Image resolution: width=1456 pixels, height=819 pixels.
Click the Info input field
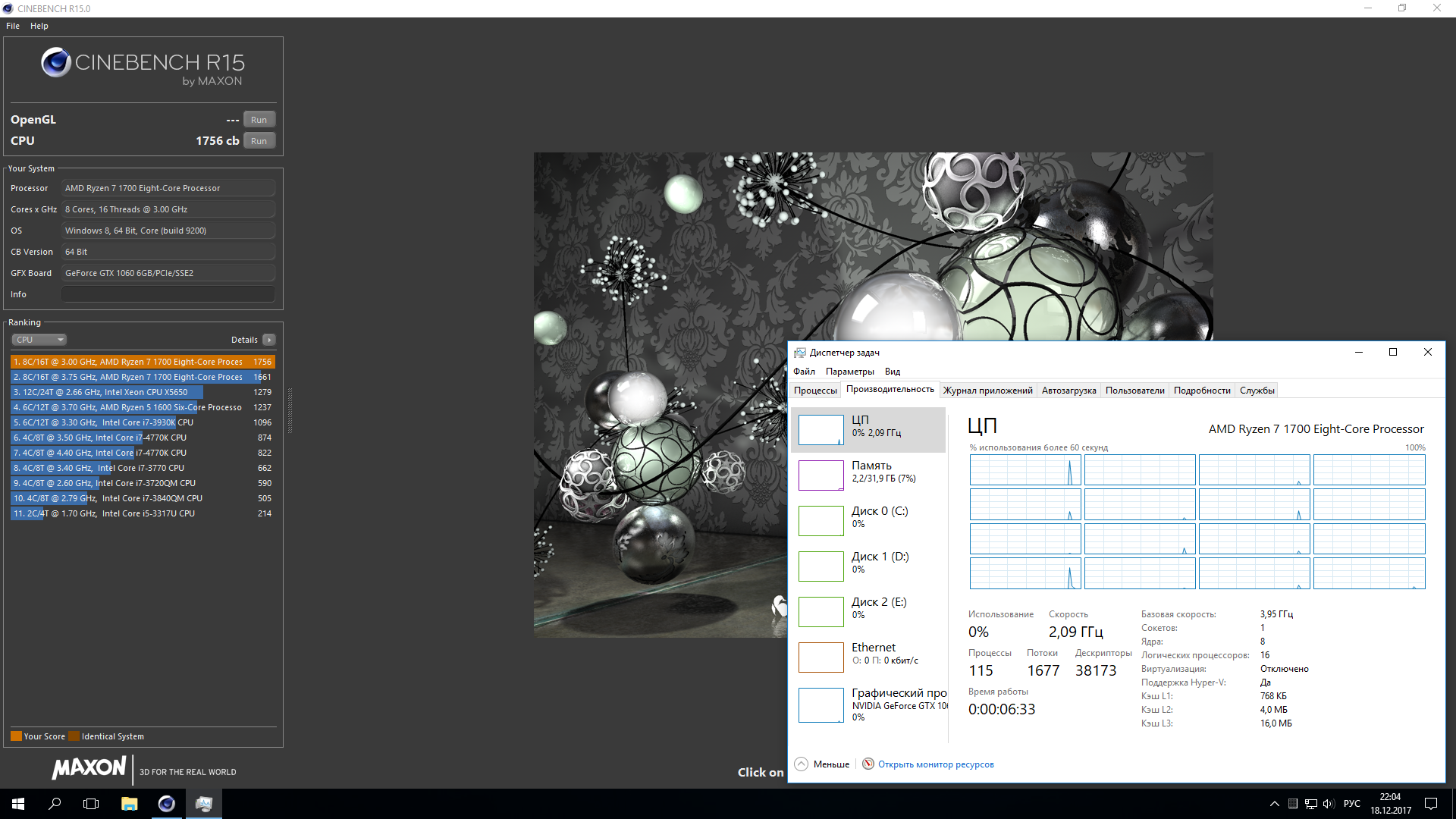[x=168, y=294]
